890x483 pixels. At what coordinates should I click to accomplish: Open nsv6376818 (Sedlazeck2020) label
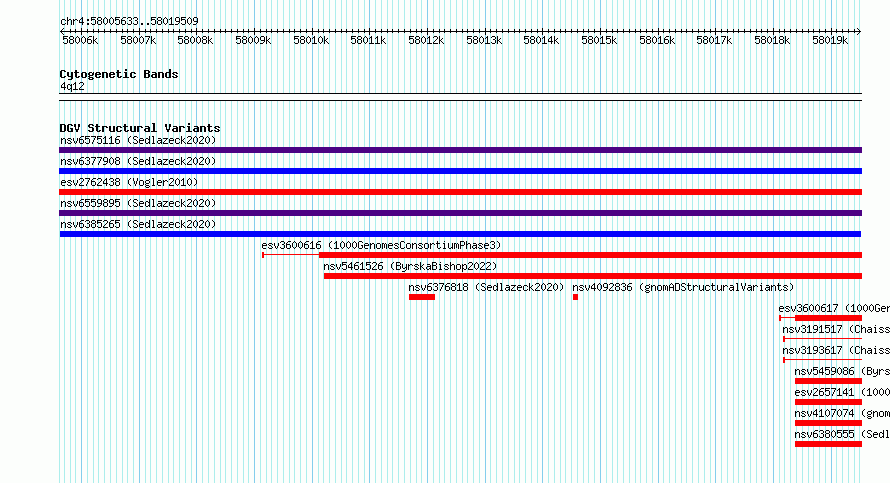pyautogui.click(x=486, y=287)
